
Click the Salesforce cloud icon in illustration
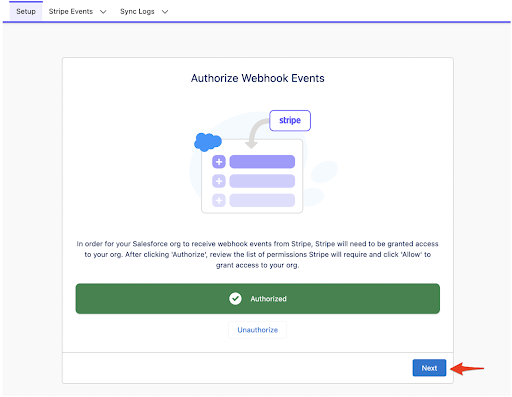click(x=208, y=142)
